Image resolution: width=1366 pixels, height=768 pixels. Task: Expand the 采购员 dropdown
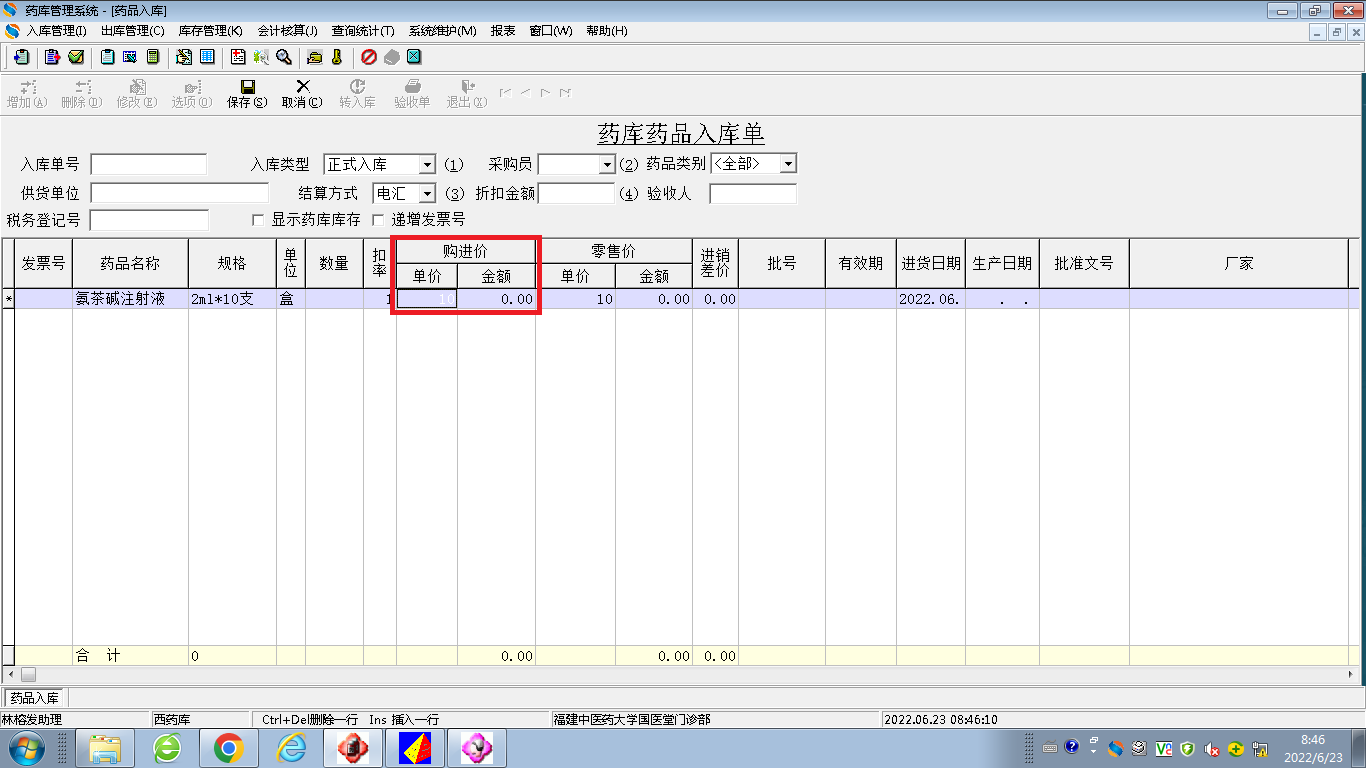pyautogui.click(x=606, y=164)
